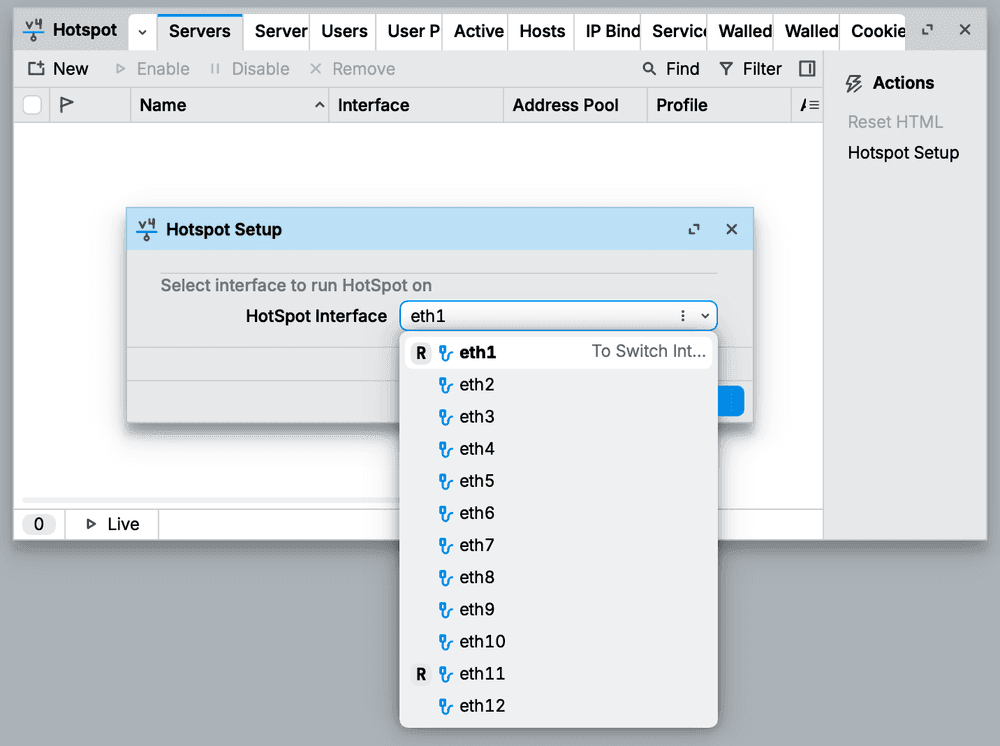Click the Enable toolbar button

tap(152, 69)
